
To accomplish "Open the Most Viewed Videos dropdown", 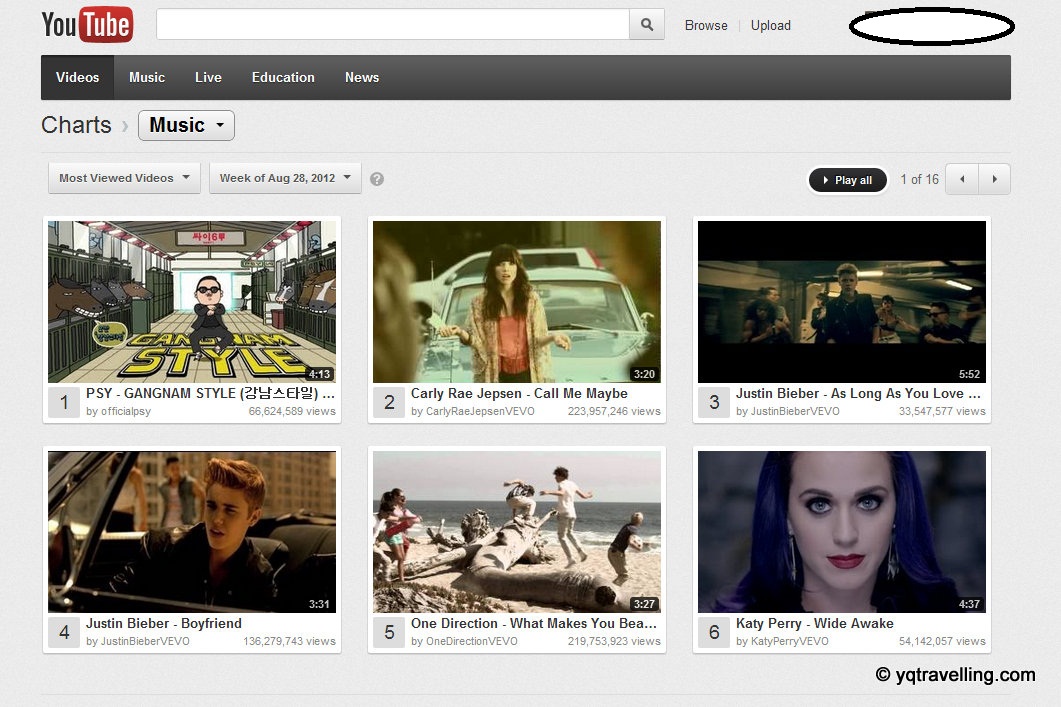I will [122, 177].
